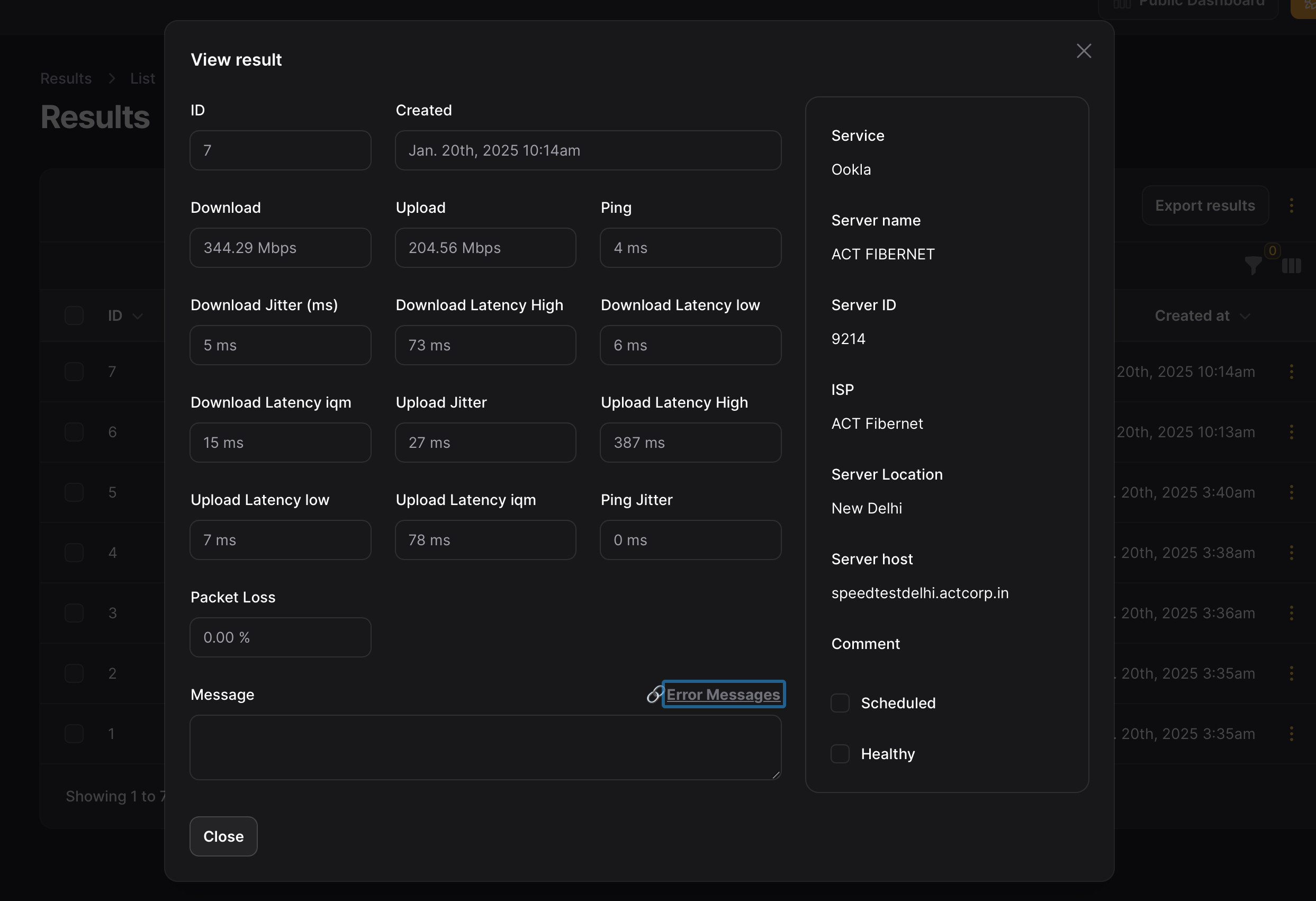
Task: Click the List breadcrumb item
Action: click(142, 78)
